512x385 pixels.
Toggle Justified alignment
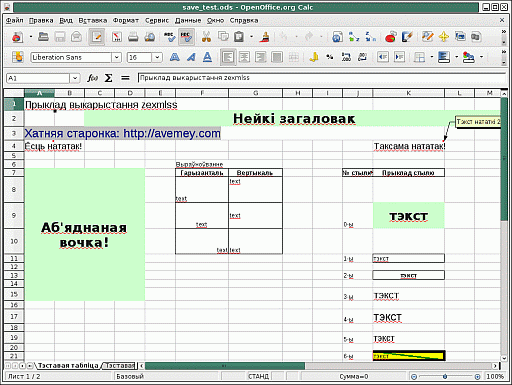click(277, 57)
